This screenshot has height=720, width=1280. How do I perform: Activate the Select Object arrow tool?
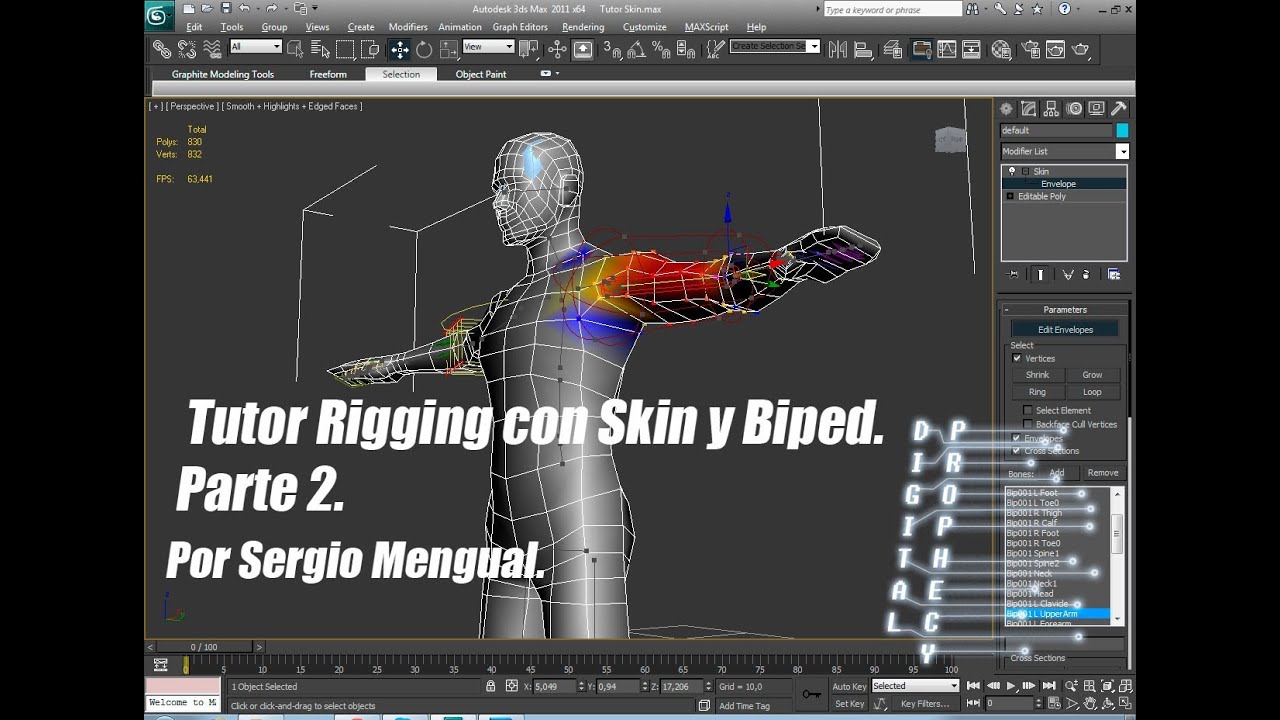click(x=296, y=49)
